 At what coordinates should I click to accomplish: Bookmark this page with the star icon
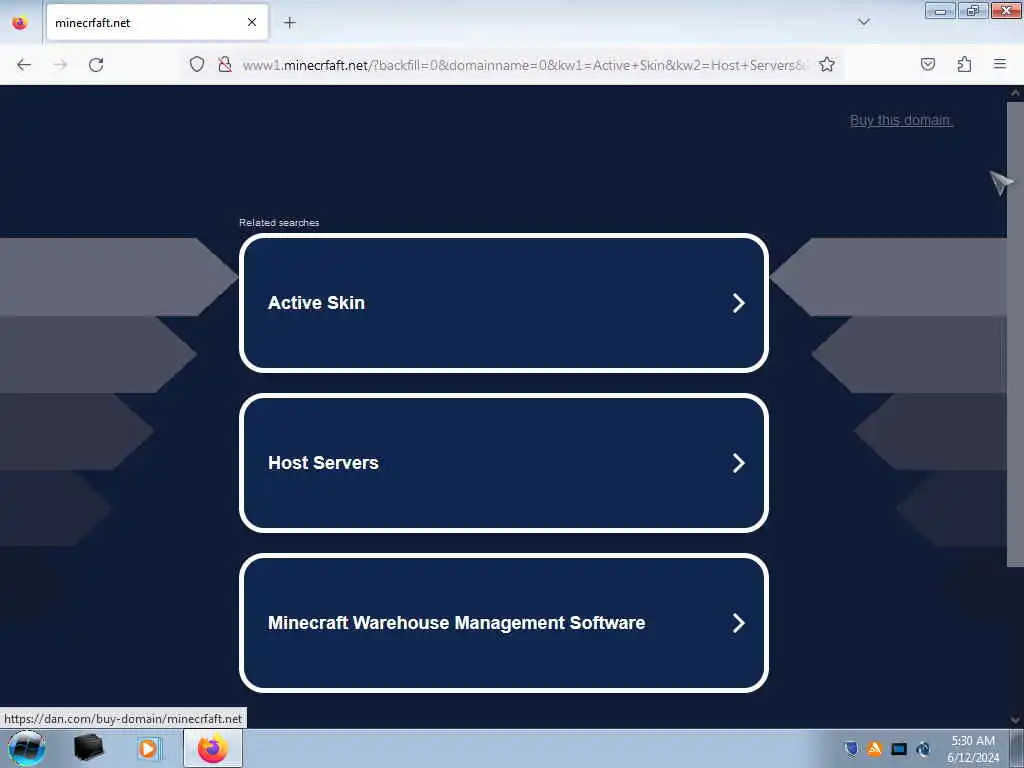pyautogui.click(x=827, y=65)
